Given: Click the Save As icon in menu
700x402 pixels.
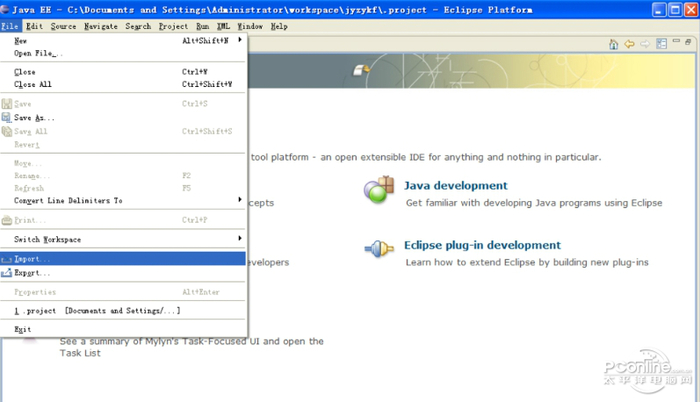Looking at the screenshot, I should tap(7, 117).
